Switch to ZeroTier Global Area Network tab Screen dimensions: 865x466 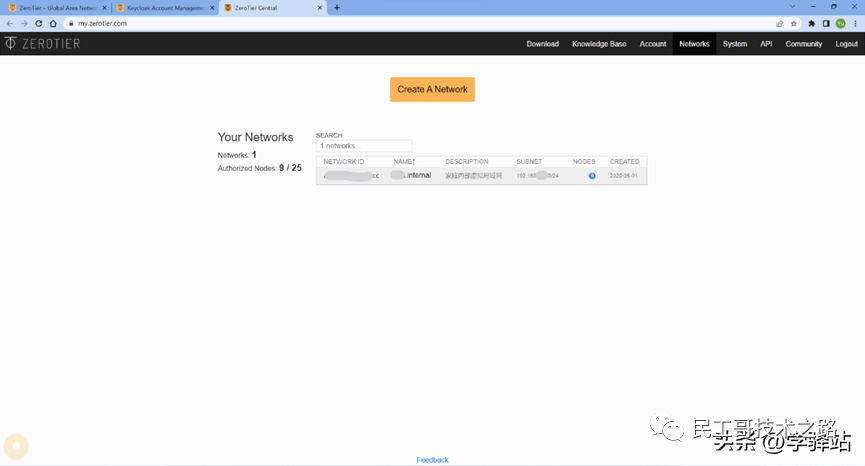(x=57, y=8)
